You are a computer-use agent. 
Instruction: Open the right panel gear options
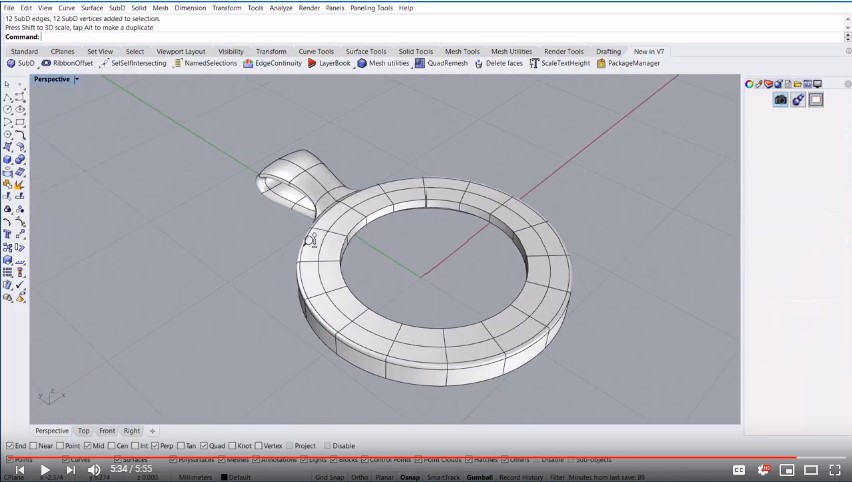click(847, 84)
